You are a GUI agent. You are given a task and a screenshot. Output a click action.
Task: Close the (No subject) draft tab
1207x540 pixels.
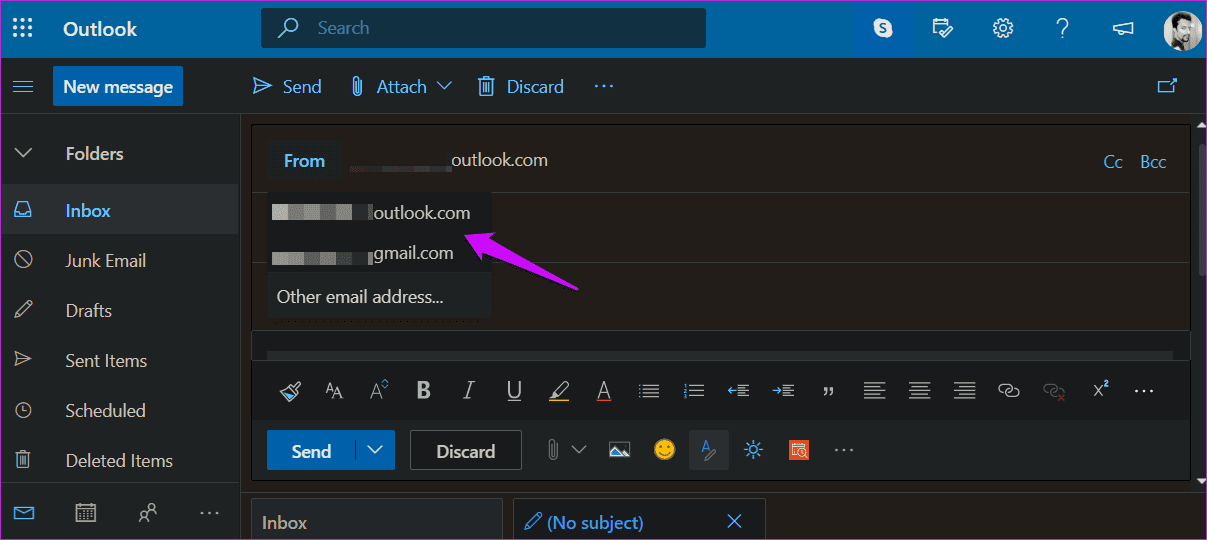734,522
